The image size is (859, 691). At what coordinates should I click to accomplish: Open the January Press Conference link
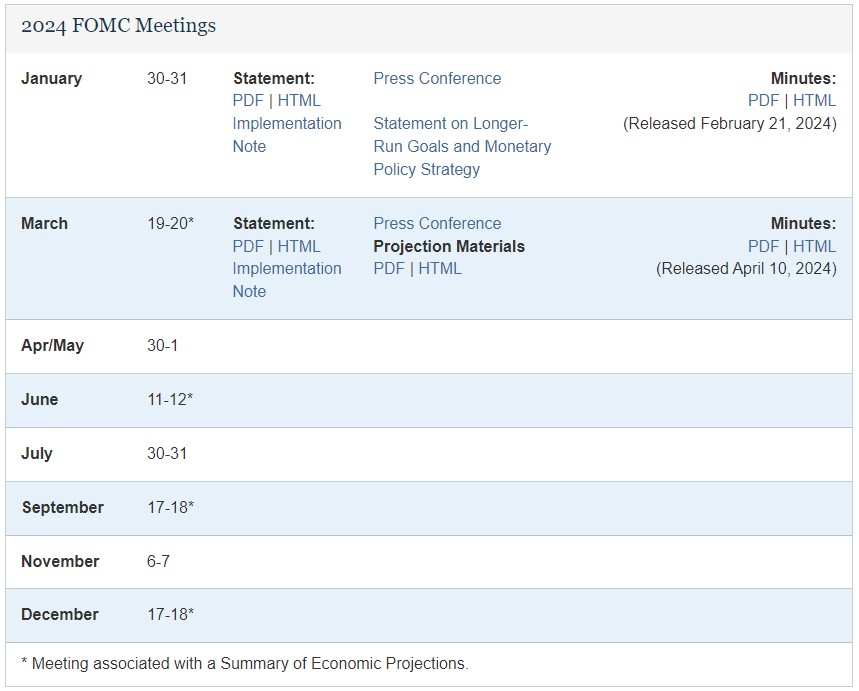point(437,78)
